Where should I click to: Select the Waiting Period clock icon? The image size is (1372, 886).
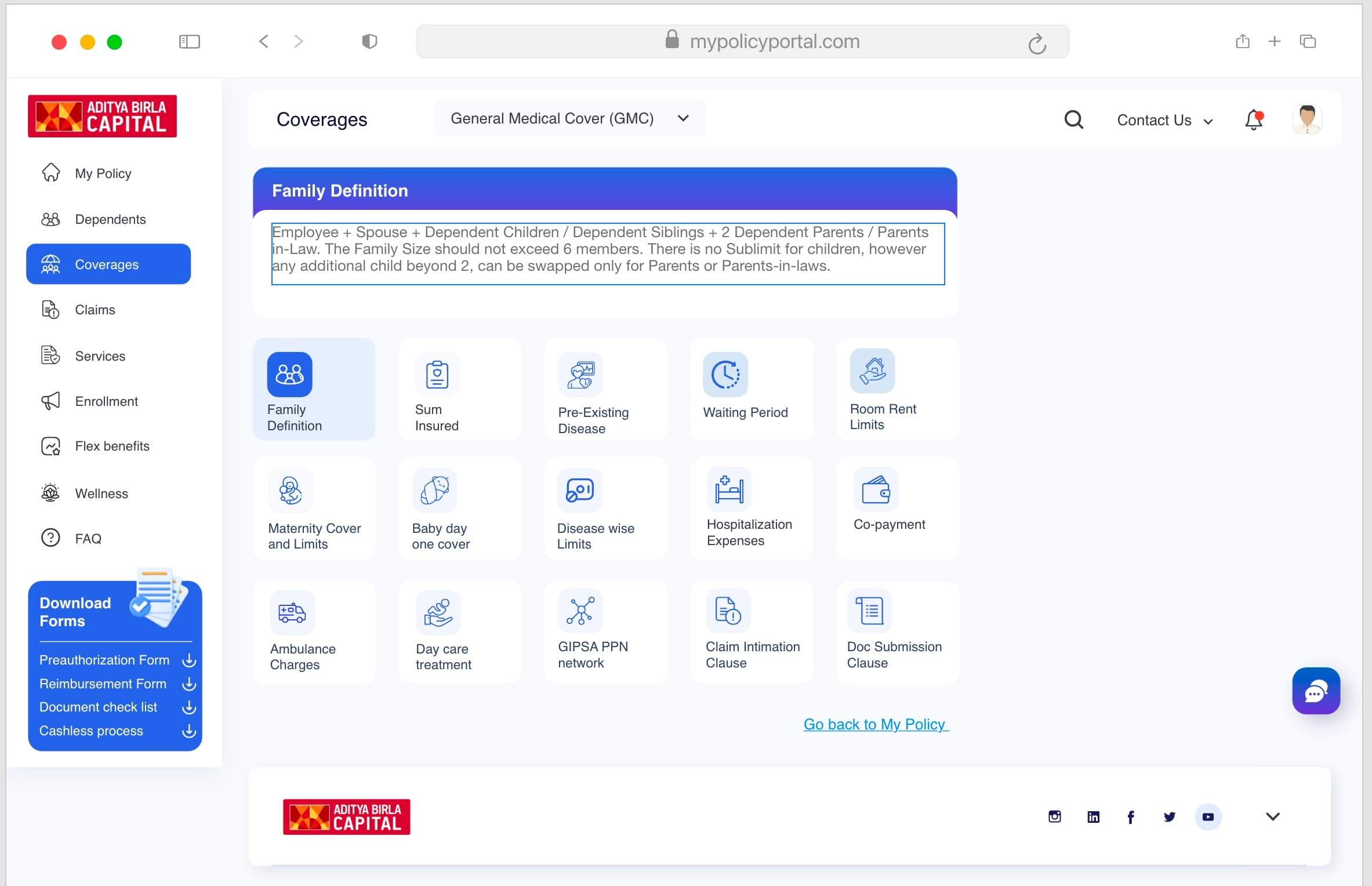[725, 374]
